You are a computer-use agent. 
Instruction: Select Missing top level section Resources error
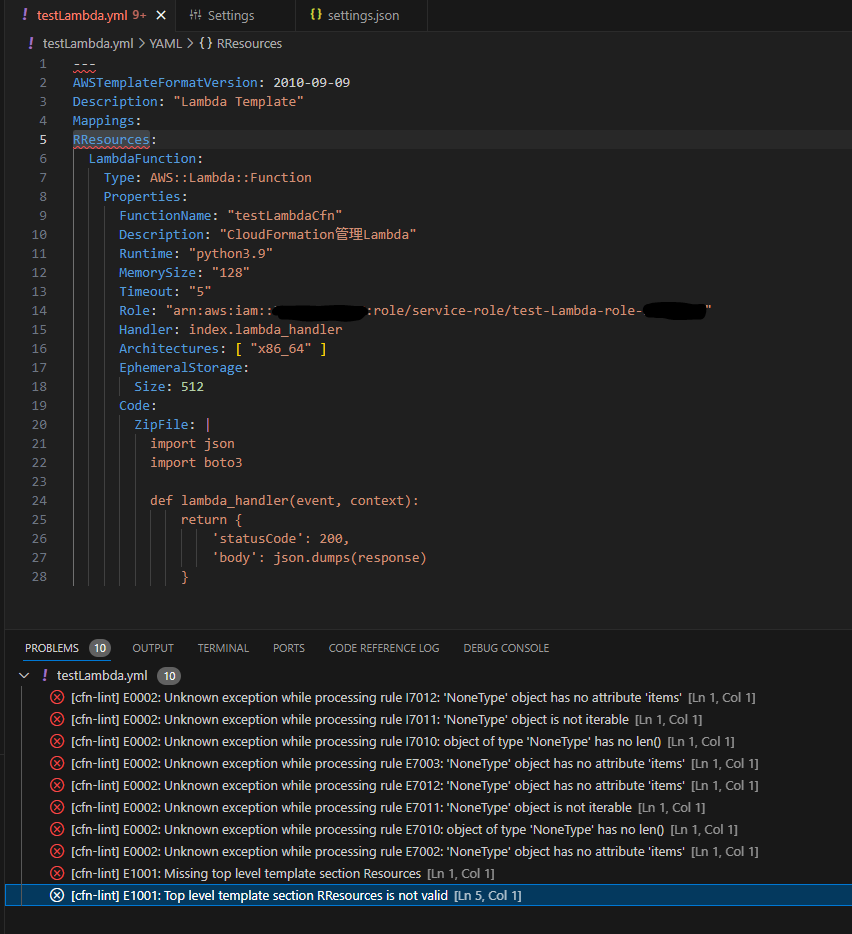pyautogui.click(x=428, y=874)
